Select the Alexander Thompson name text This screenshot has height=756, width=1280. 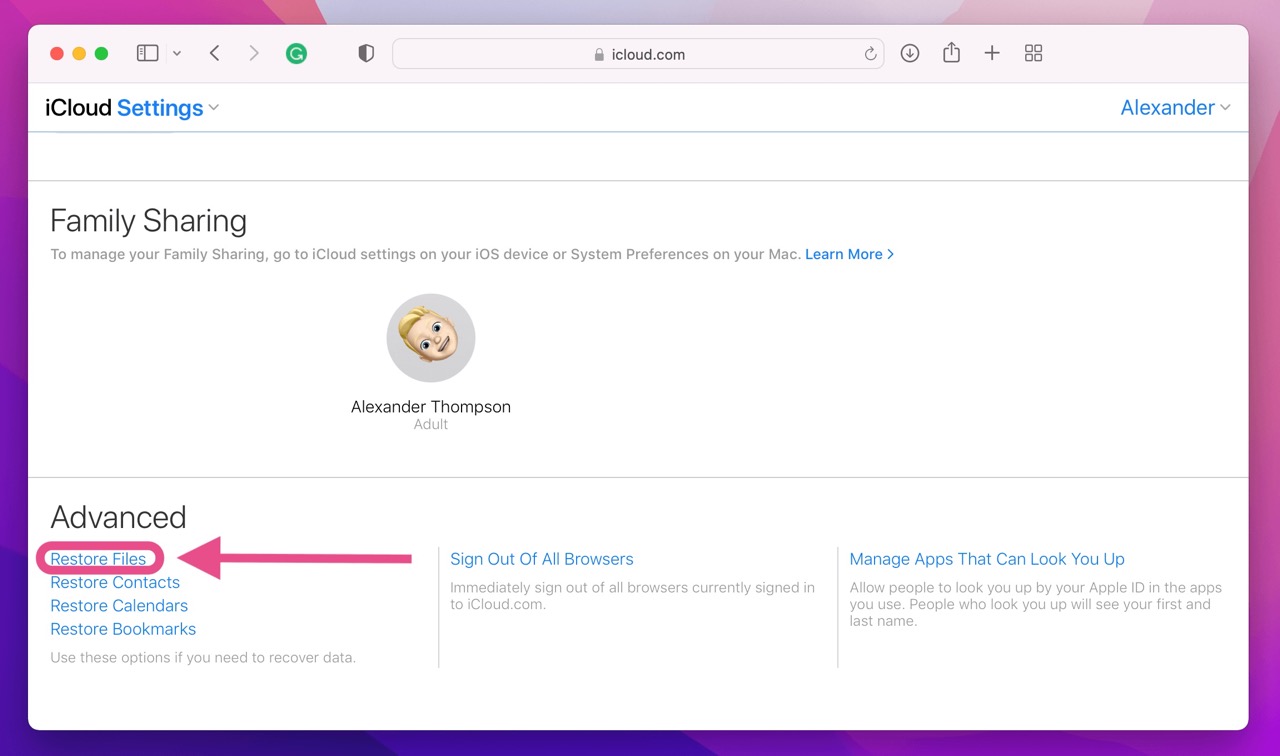(x=431, y=407)
